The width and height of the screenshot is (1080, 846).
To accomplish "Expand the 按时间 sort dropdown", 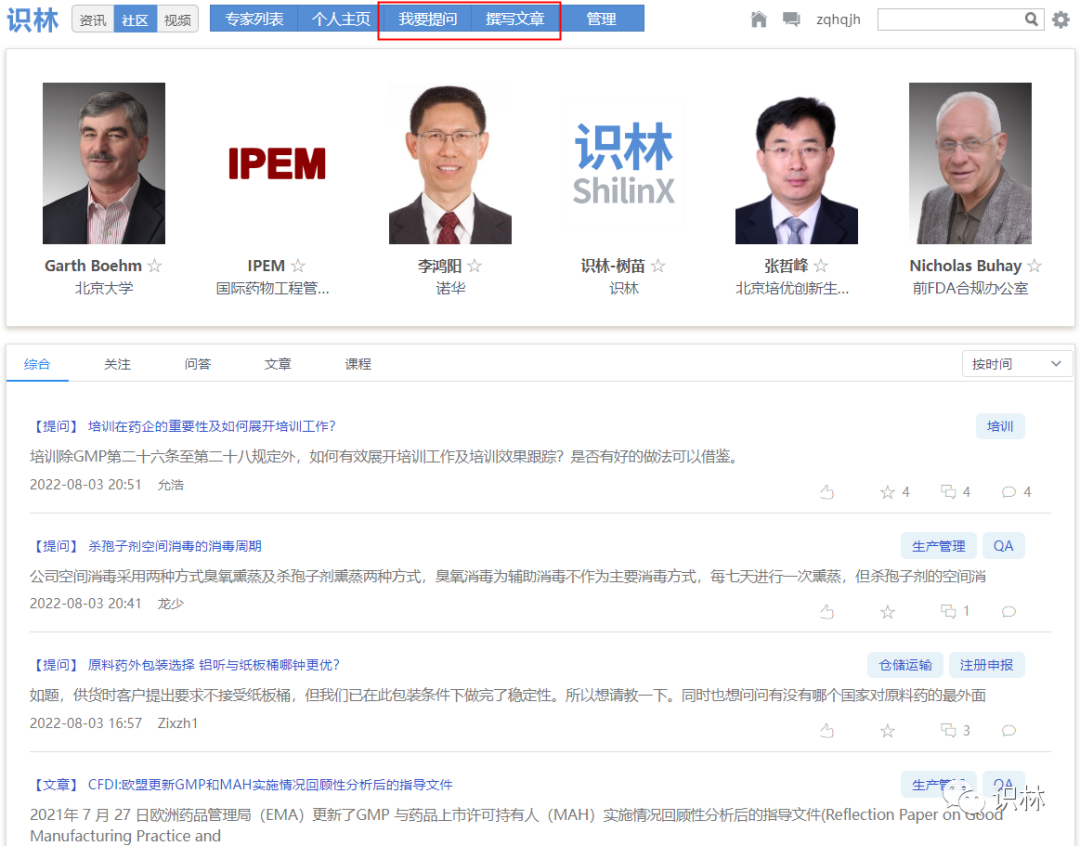I will [x=1016, y=364].
